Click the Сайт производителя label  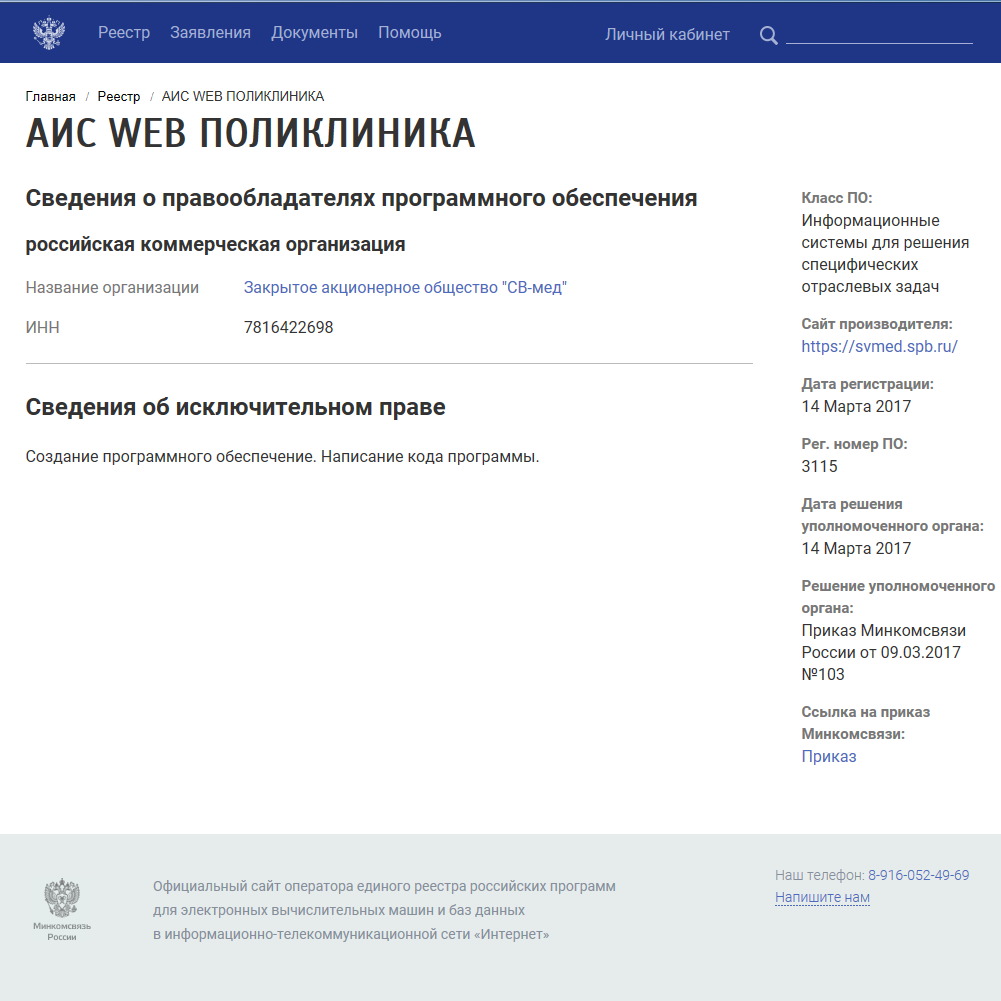pos(877,324)
